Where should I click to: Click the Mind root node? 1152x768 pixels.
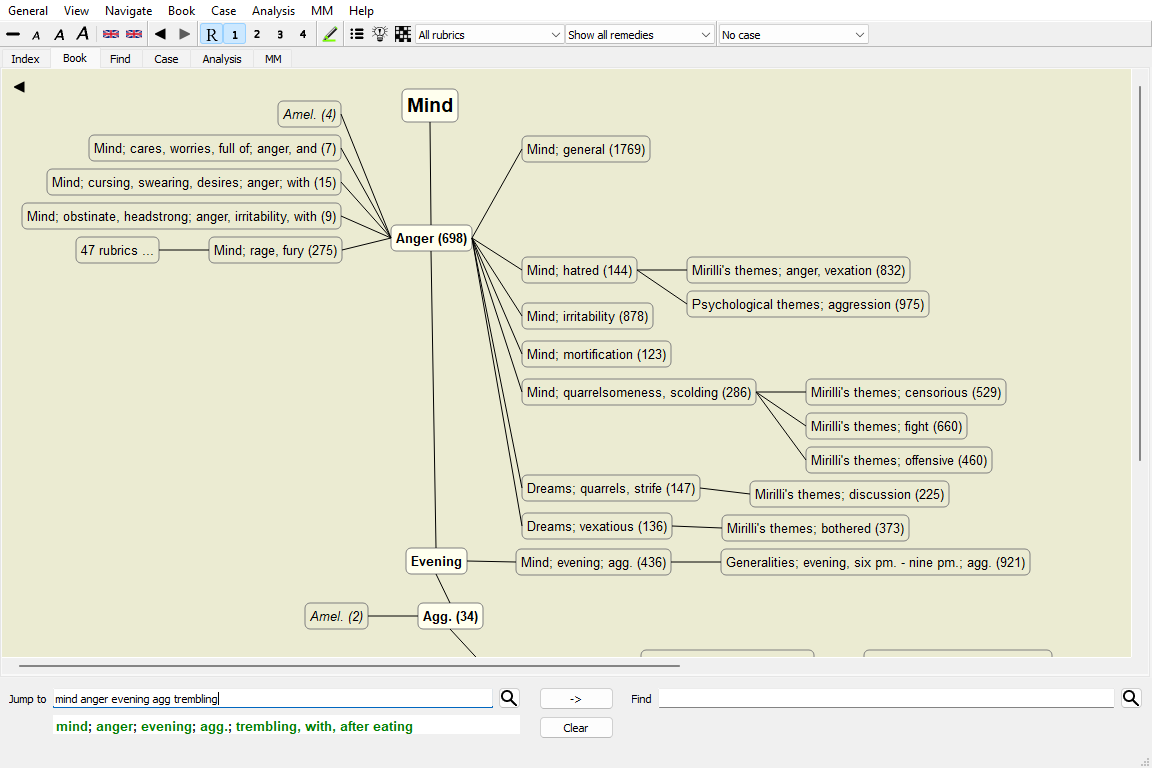tap(430, 105)
